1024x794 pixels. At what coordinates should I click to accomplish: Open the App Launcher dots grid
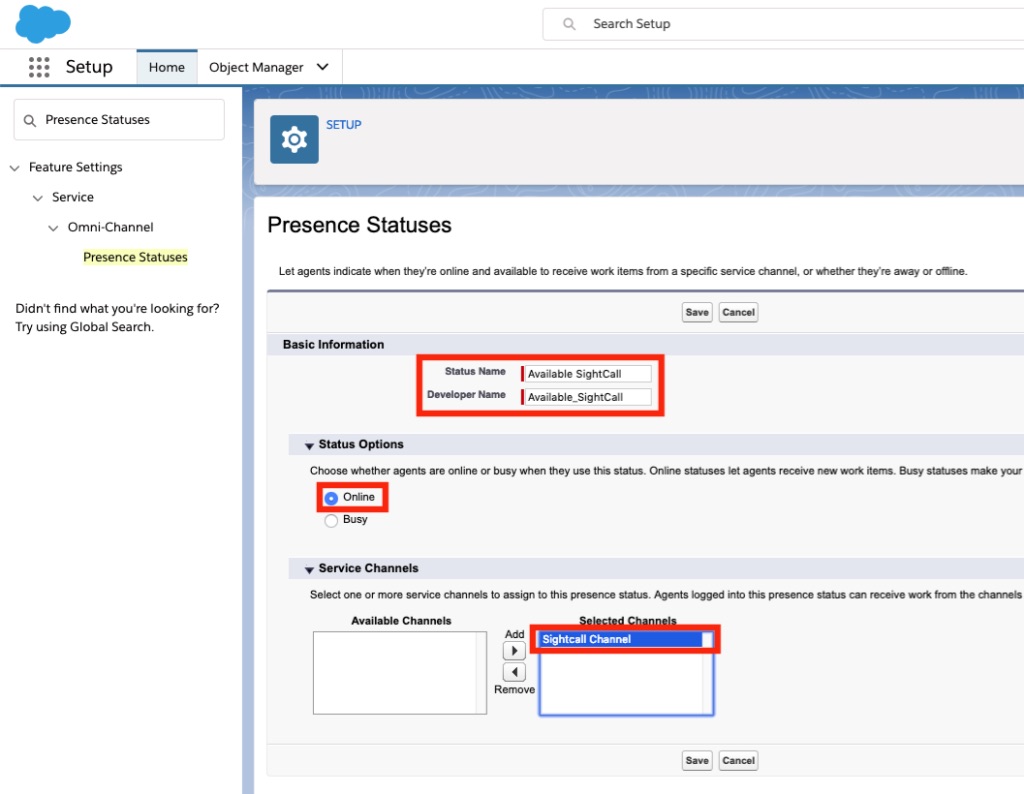[x=39, y=67]
